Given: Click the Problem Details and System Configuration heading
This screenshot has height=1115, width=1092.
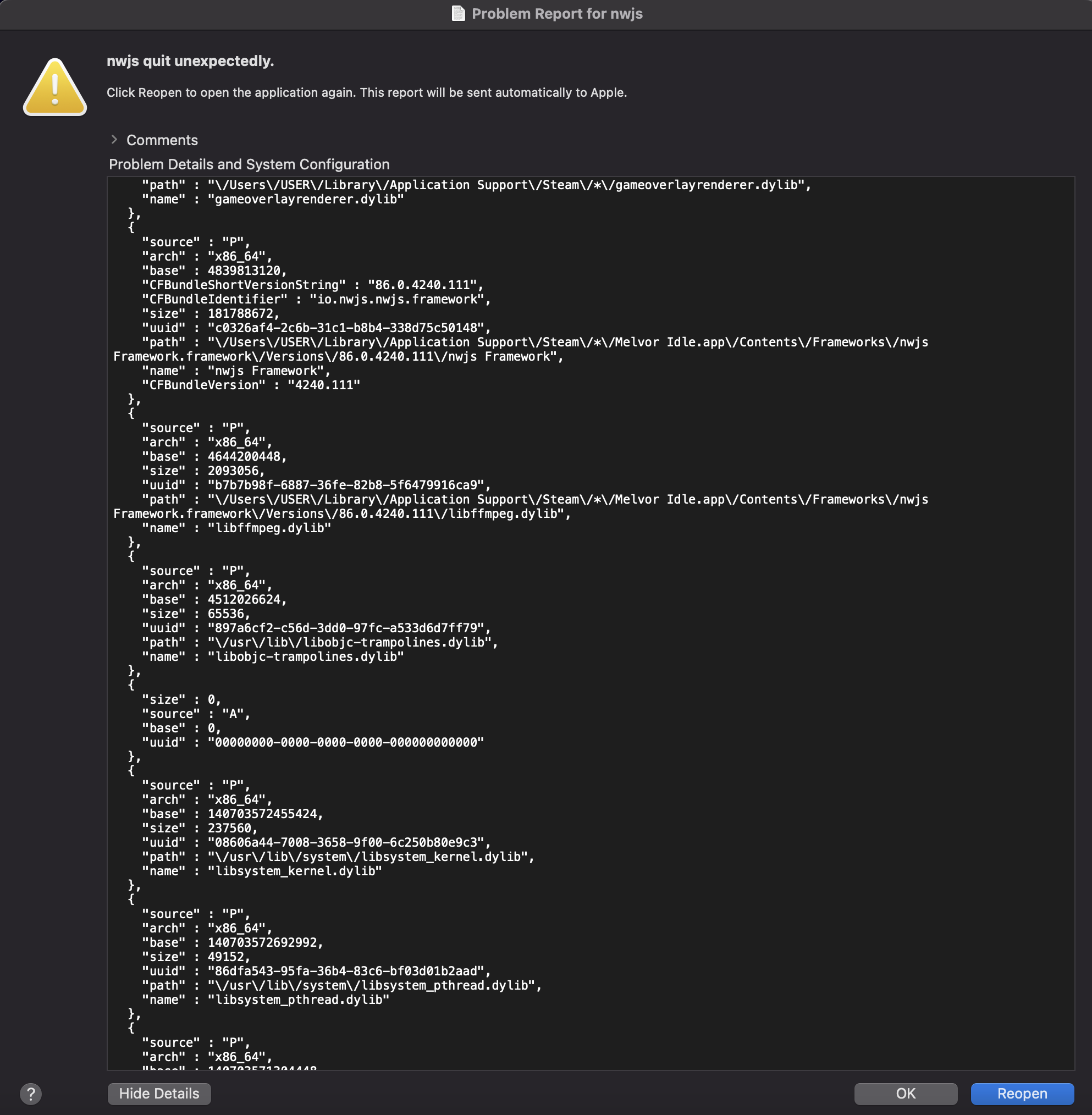Looking at the screenshot, I should pos(249,164).
